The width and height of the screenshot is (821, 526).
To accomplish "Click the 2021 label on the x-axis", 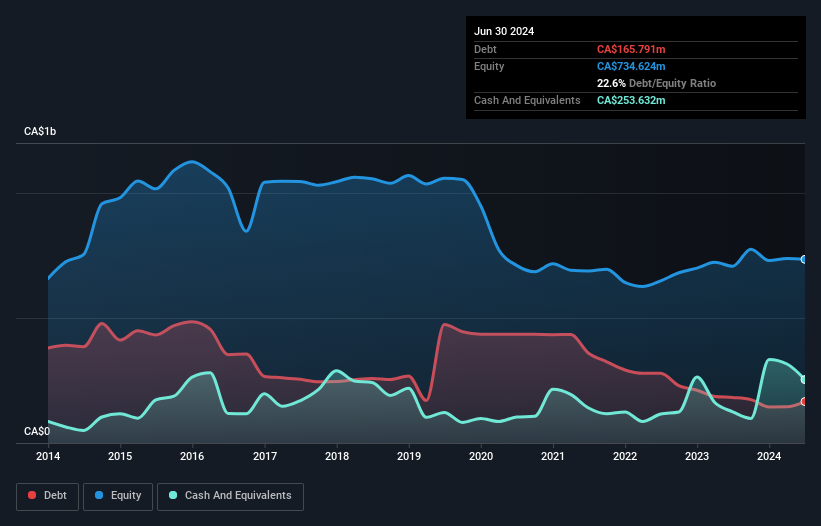I will [553, 456].
